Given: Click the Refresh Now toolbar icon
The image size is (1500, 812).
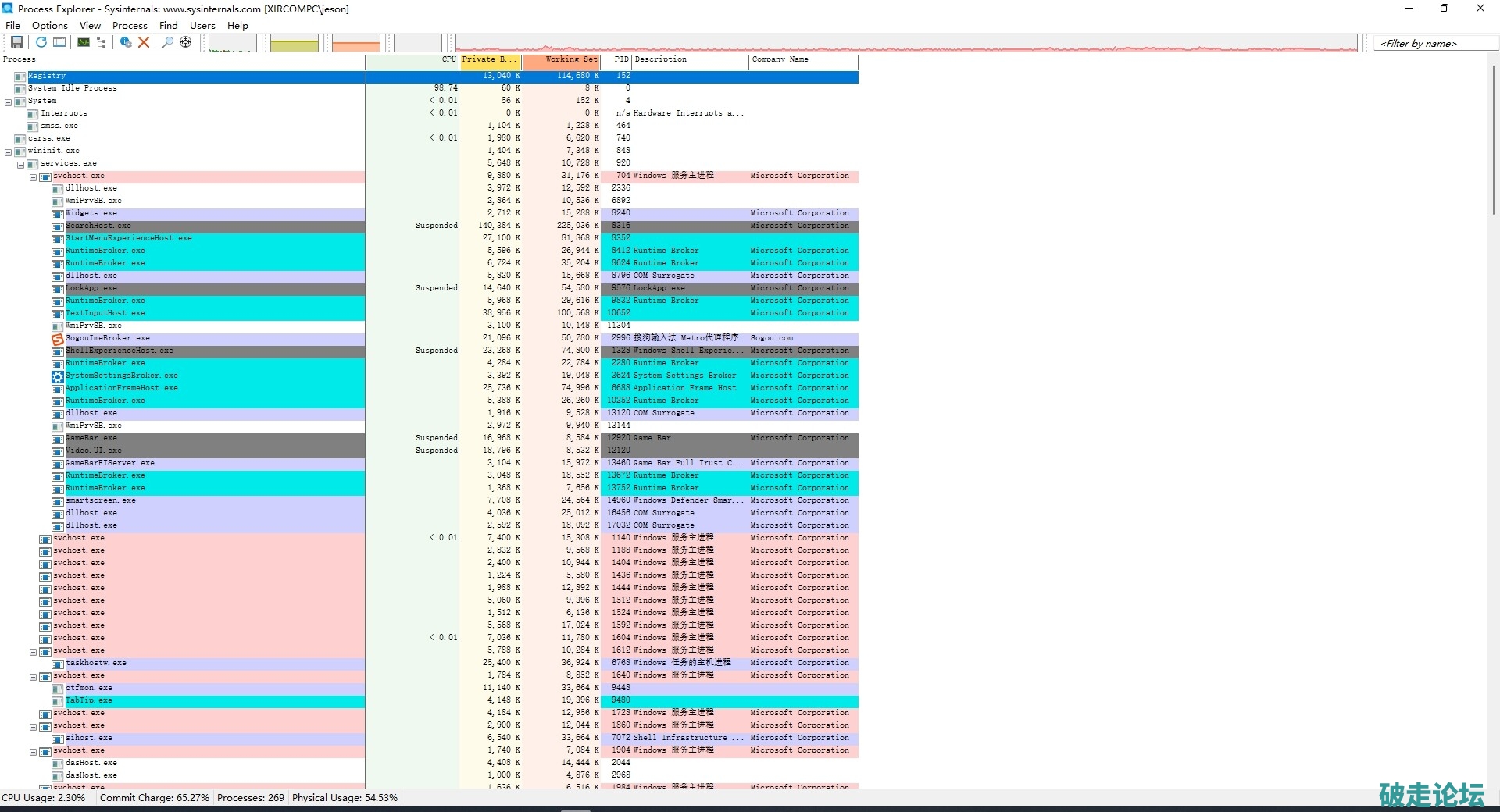Looking at the screenshot, I should coord(41,42).
